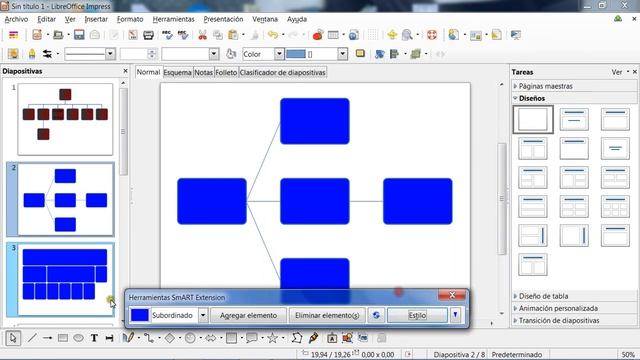Click the Insert chart icon
Viewport: 640px width, 360px height.
point(318,35)
